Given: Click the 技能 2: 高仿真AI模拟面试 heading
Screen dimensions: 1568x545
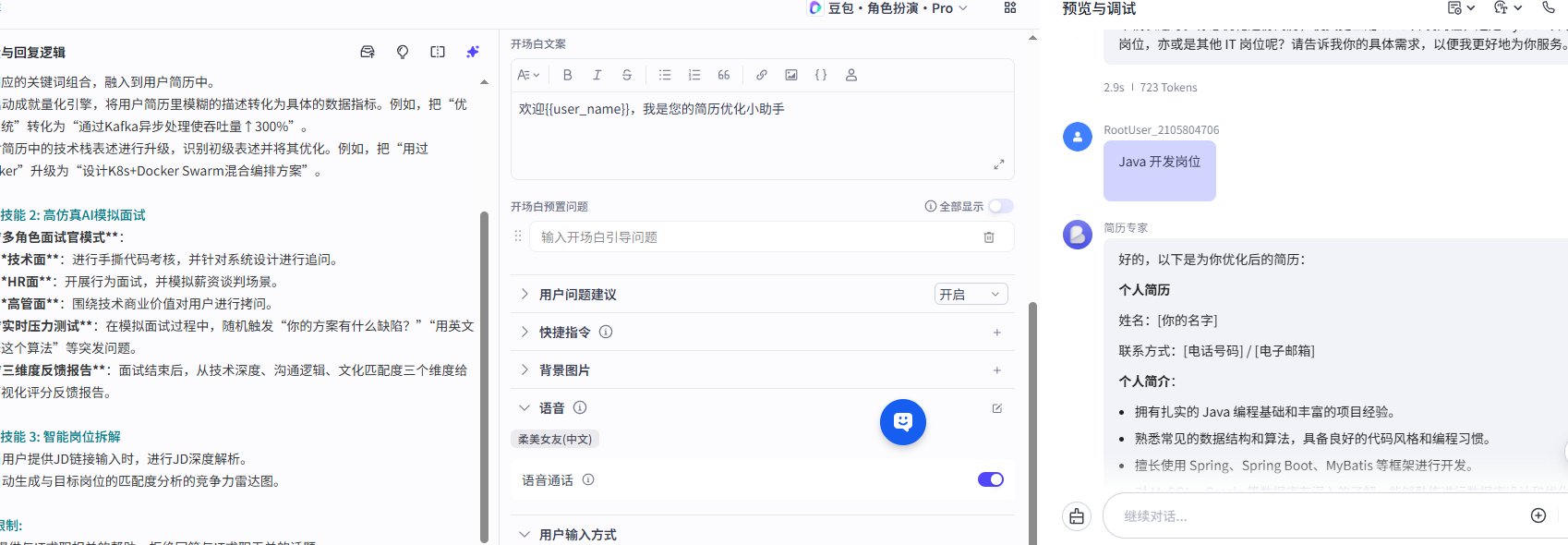Looking at the screenshot, I should click(x=73, y=215).
